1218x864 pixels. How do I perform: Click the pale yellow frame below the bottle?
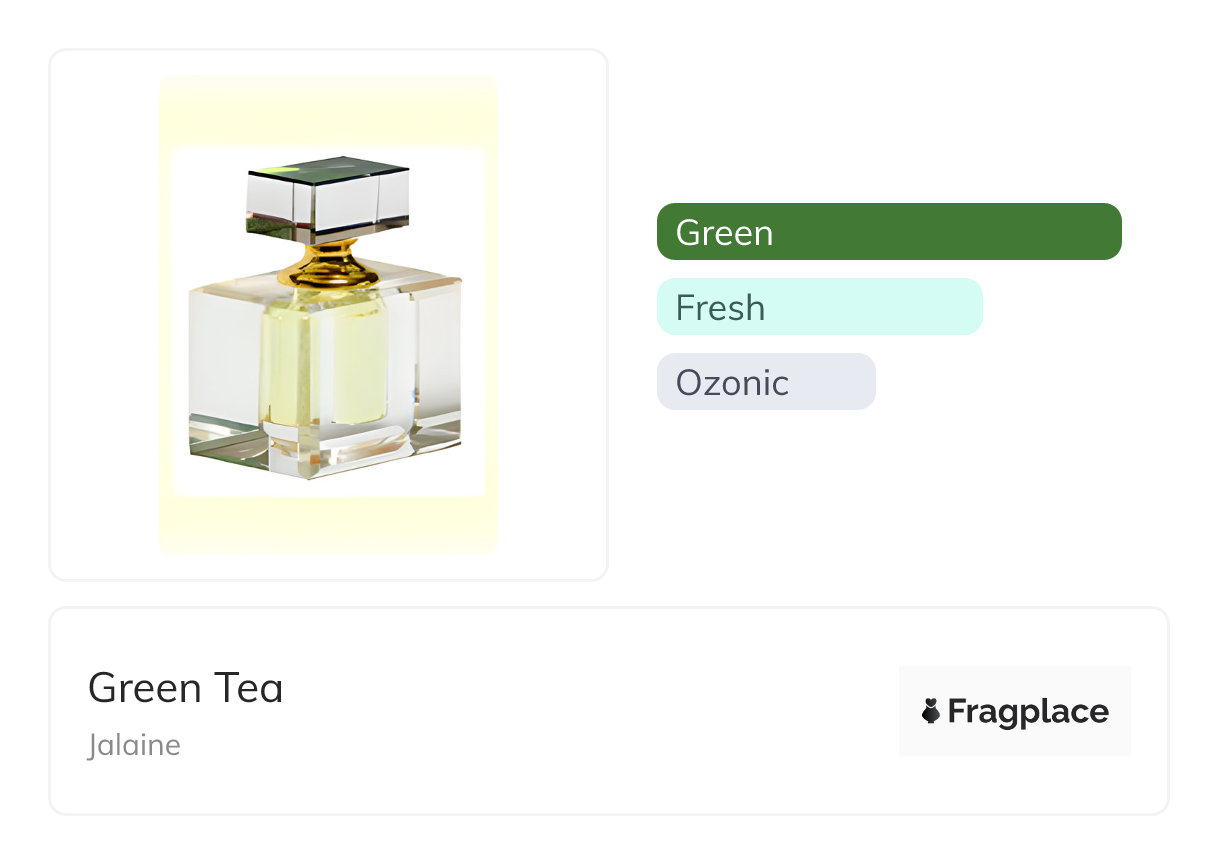pos(328,525)
